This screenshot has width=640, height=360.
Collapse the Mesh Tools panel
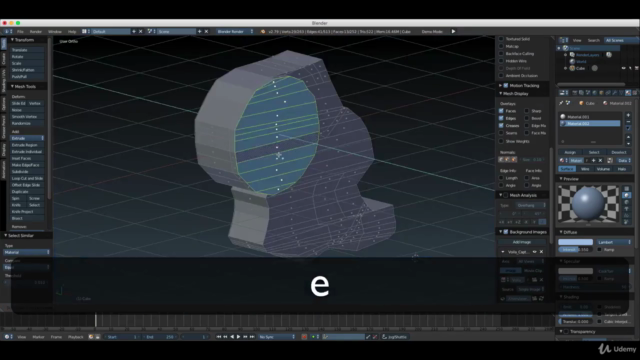point(12,87)
